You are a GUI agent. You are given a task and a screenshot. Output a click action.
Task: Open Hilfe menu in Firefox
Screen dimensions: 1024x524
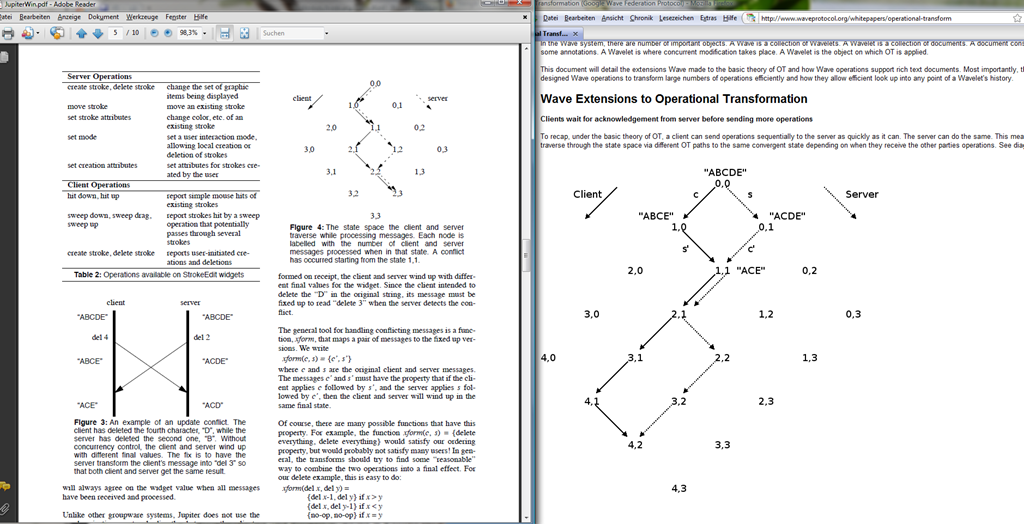[x=730, y=18]
